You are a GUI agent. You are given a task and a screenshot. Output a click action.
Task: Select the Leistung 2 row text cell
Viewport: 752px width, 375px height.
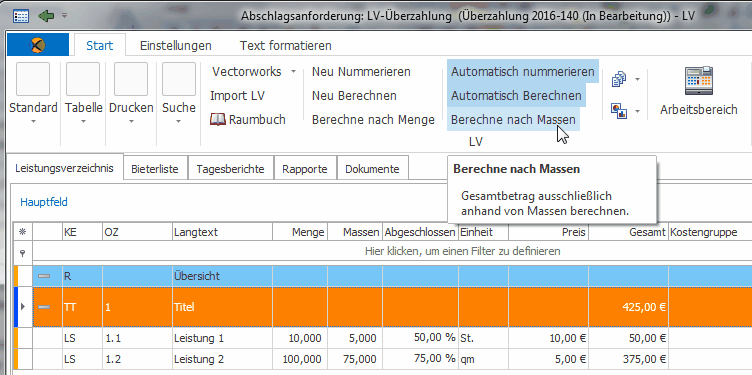tap(222, 359)
